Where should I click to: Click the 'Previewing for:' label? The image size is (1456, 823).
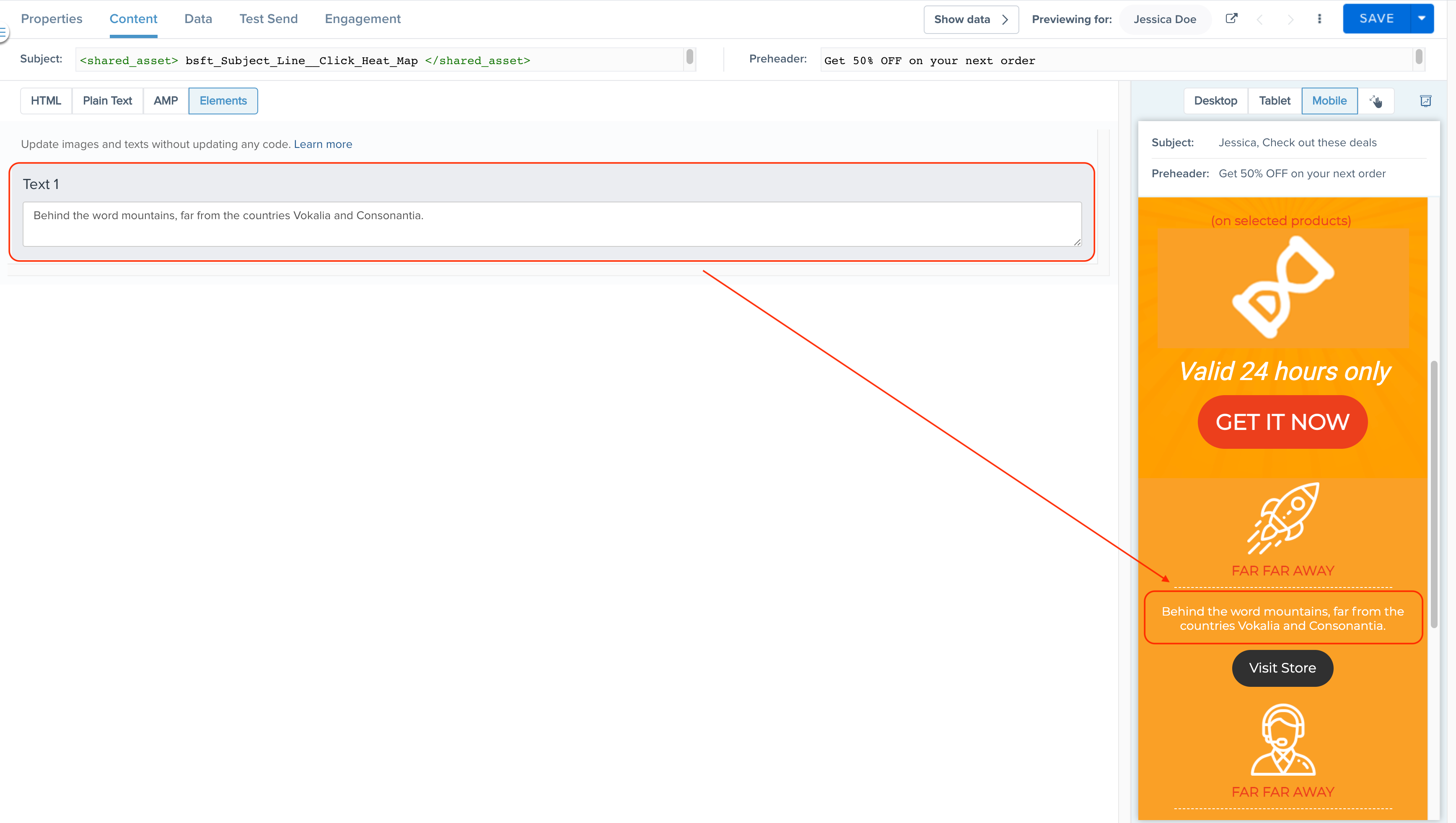pyautogui.click(x=1072, y=20)
